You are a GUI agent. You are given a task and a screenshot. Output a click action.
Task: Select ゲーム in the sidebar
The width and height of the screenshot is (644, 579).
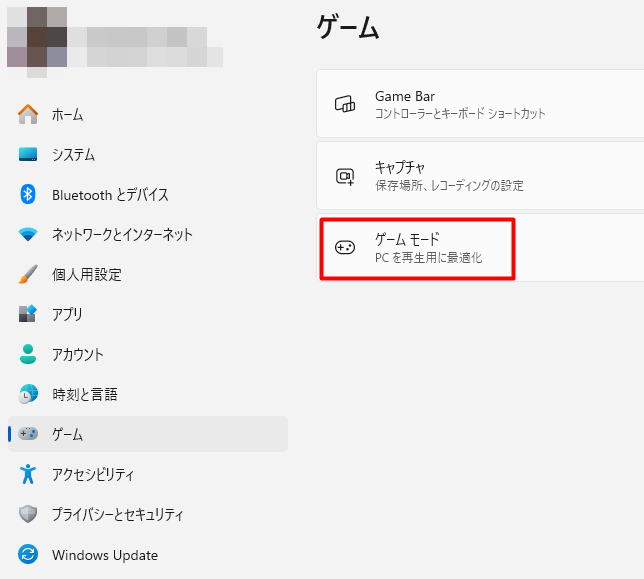(148, 434)
